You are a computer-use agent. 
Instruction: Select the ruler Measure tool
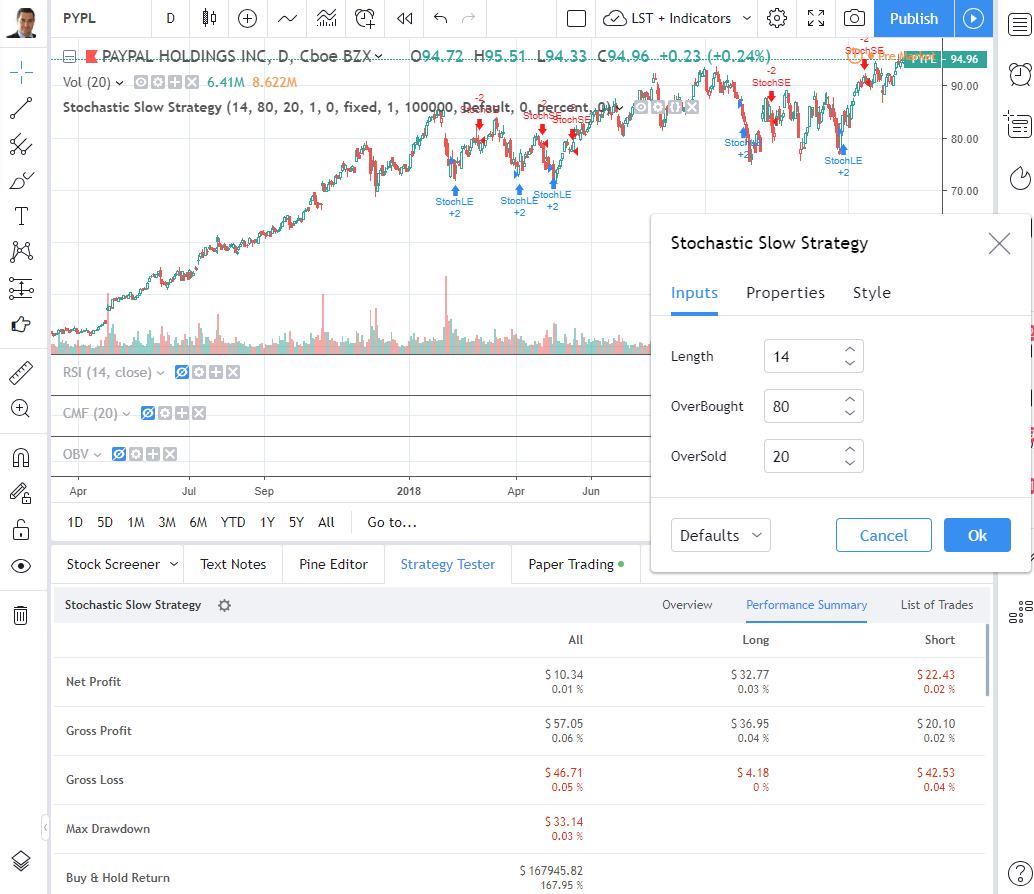click(21, 374)
